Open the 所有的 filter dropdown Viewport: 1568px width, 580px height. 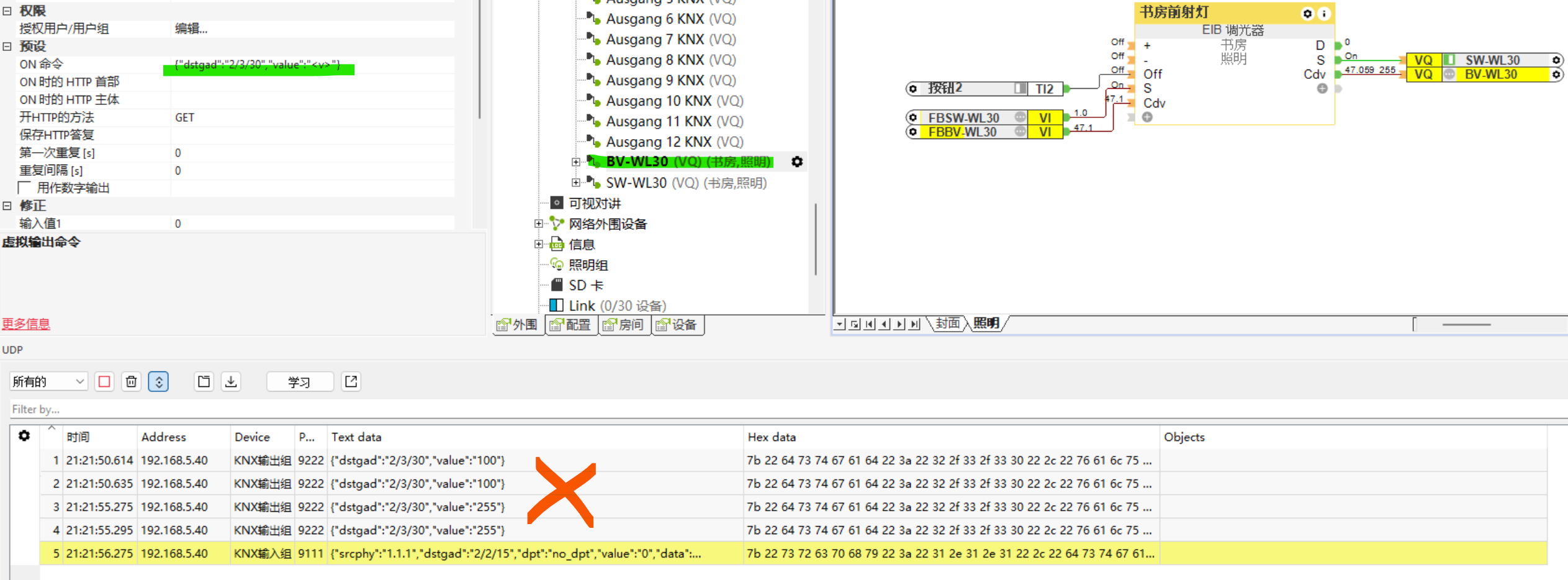tap(48, 381)
